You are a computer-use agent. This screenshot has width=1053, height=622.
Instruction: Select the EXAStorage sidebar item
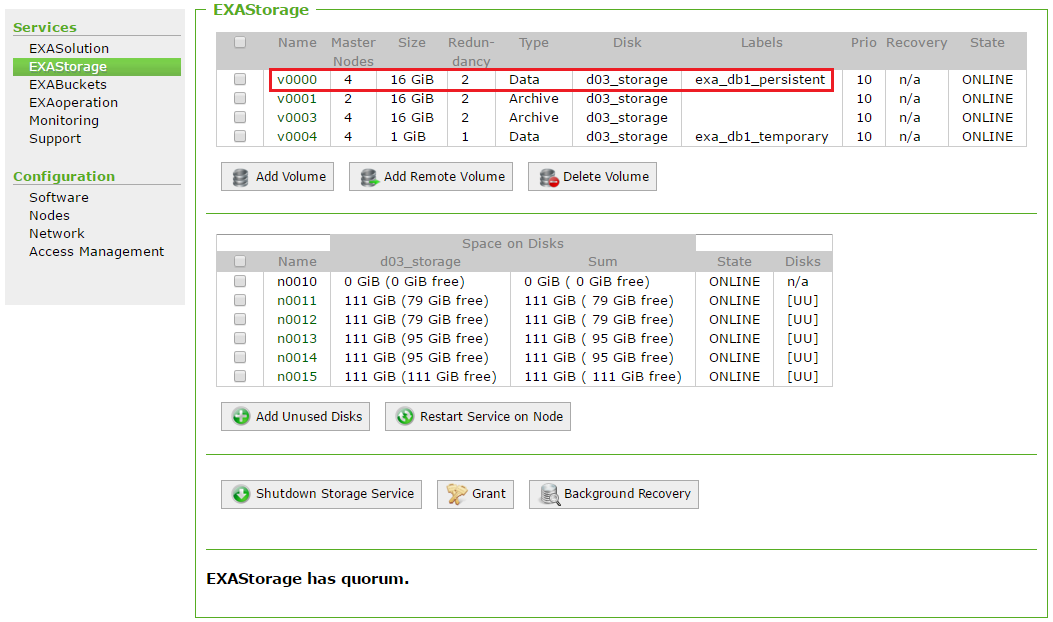click(x=97, y=66)
